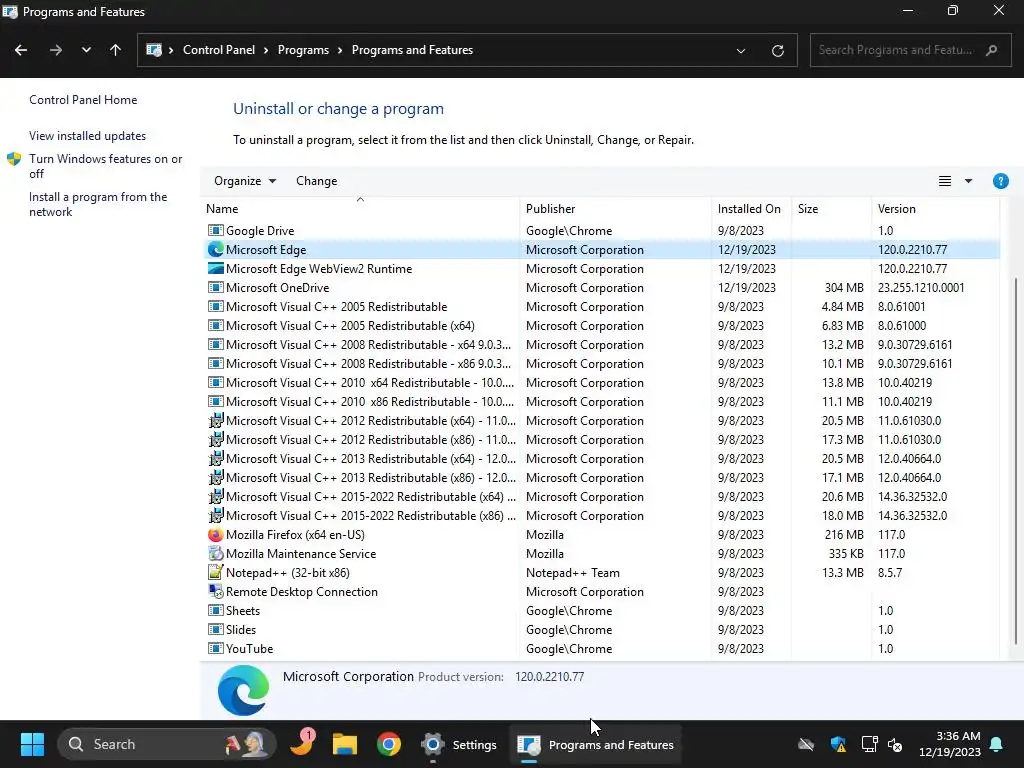Click the Edge WebView2 Runtime icon
This screenshot has height=768, width=1024.
tap(216, 268)
